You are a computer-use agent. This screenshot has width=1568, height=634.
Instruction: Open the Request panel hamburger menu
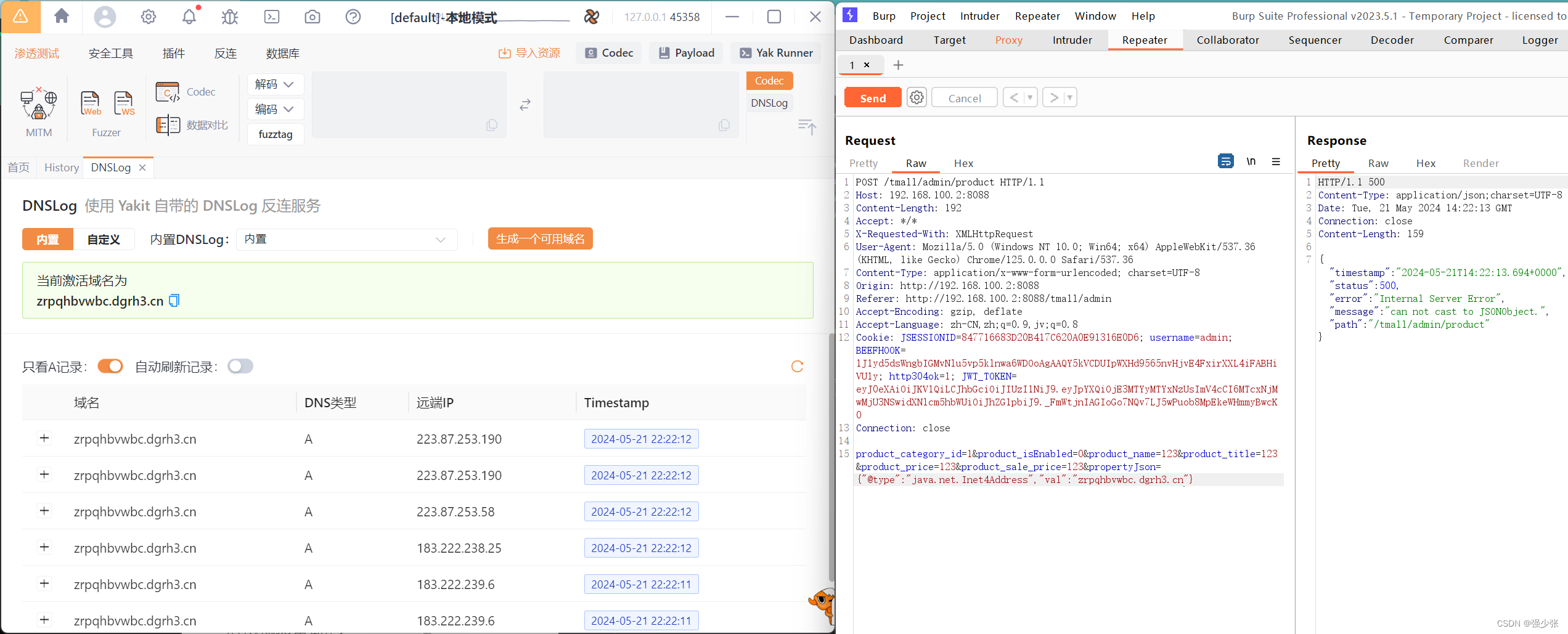(1276, 161)
